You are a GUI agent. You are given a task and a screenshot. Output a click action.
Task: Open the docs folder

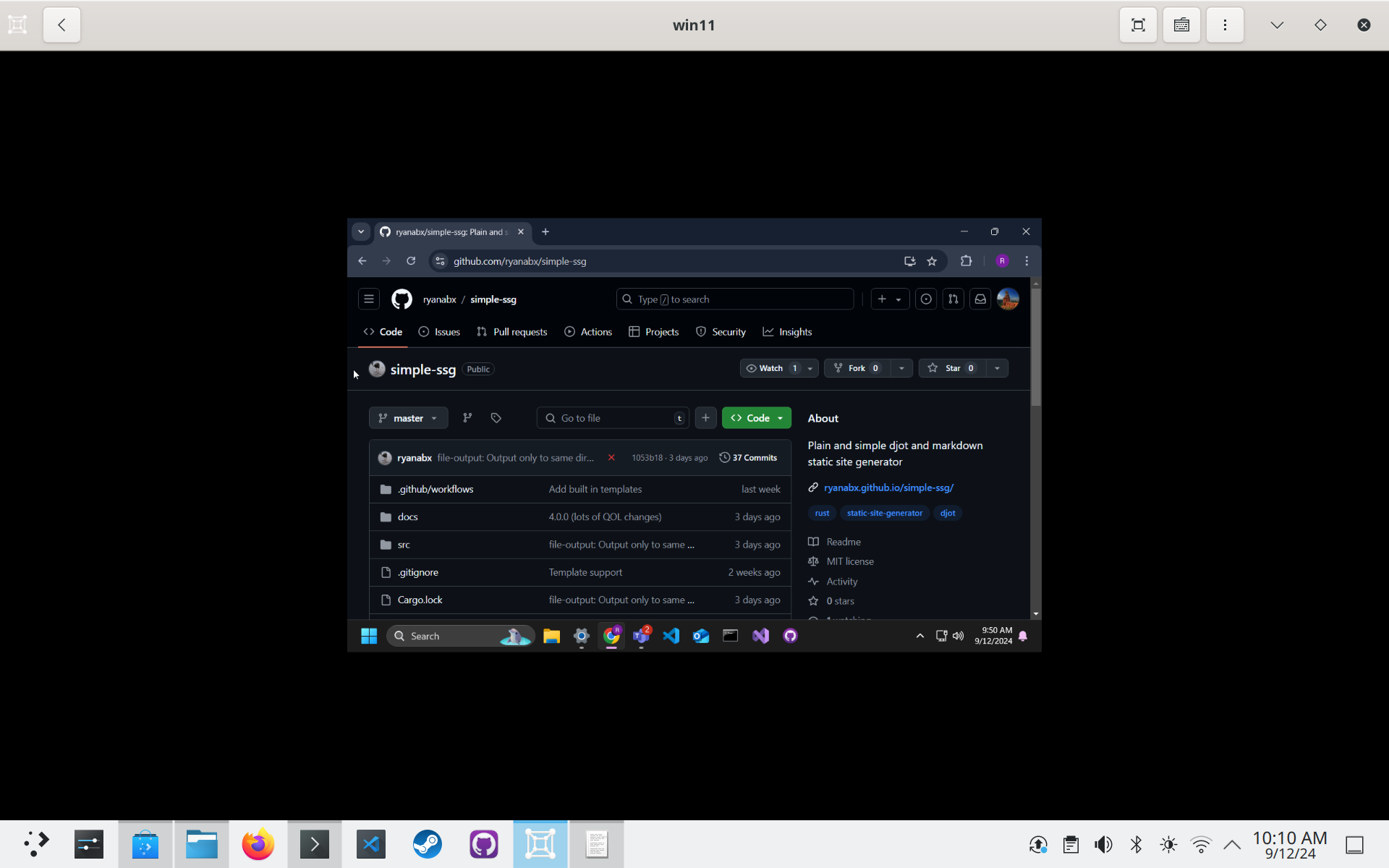coord(407,517)
